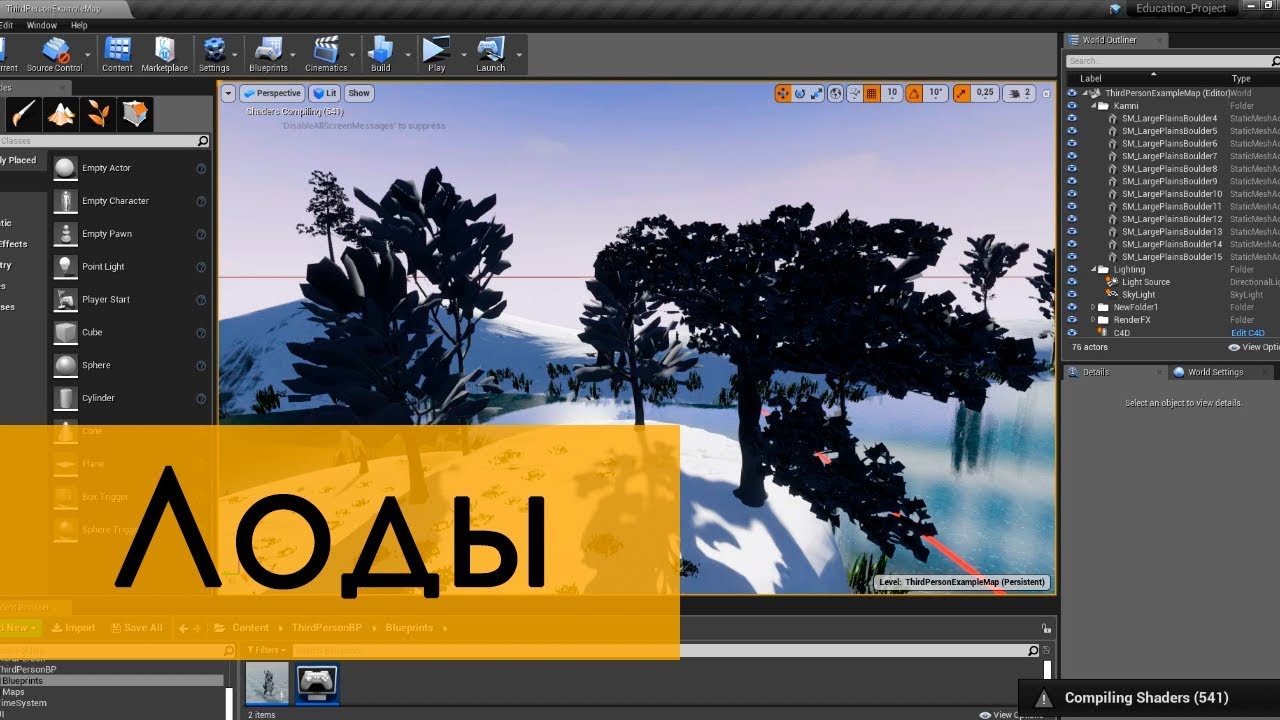Toggle visibility of SkyLight
Image resolution: width=1280 pixels, height=720 pixels.
(1072, 295)
